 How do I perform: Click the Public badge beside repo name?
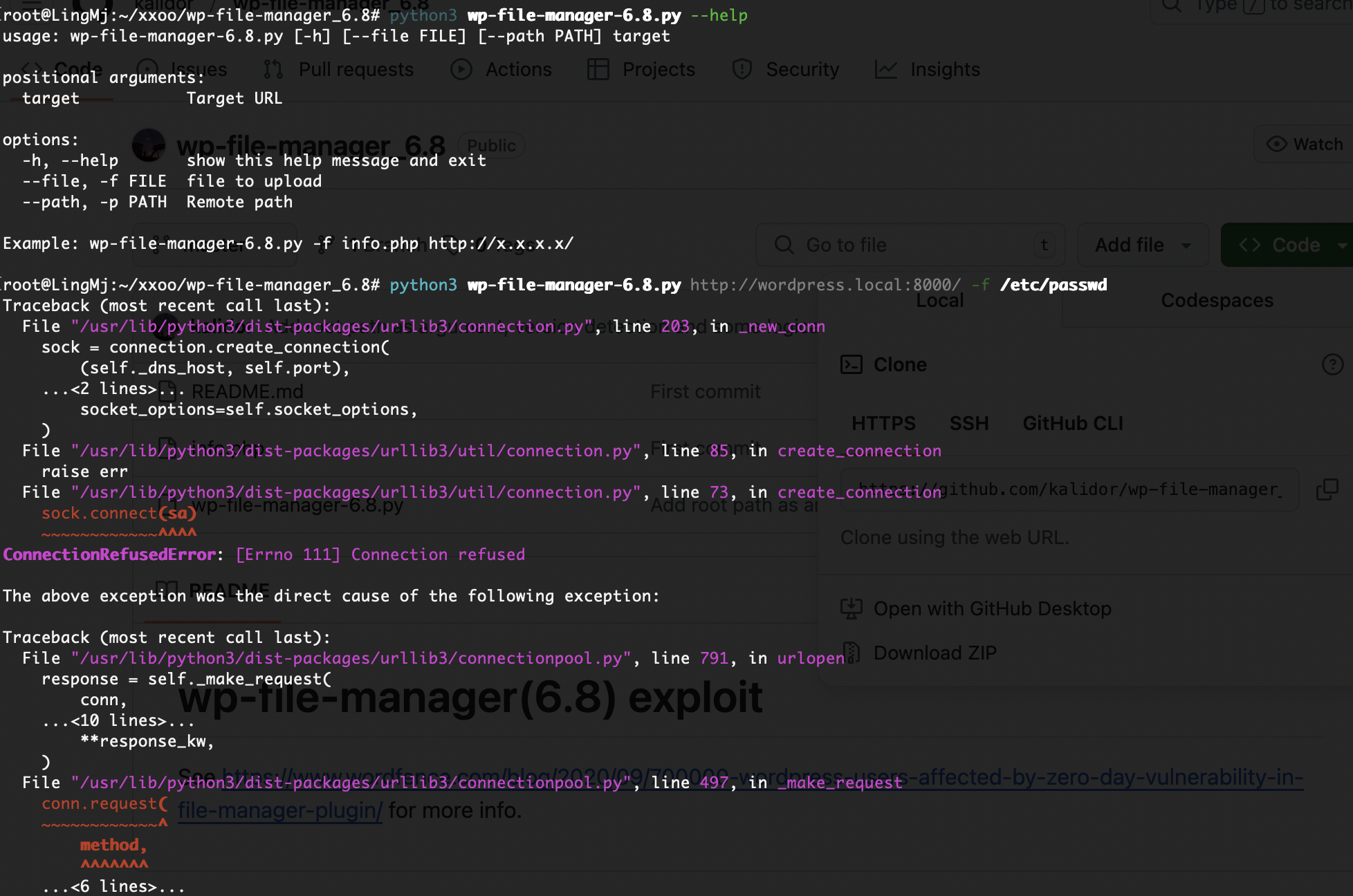[x=491, y=145]
